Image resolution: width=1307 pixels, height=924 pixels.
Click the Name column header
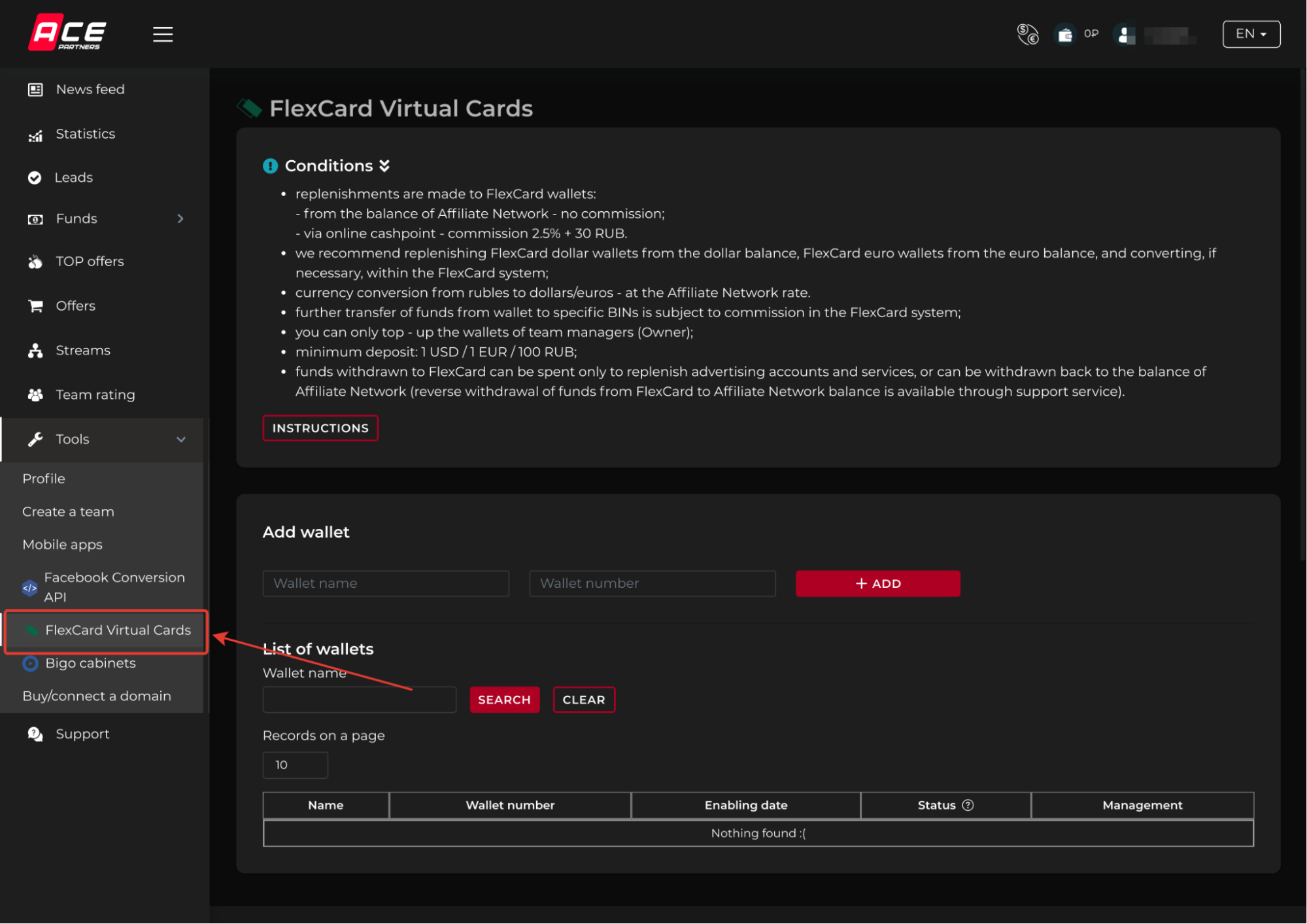326,806
